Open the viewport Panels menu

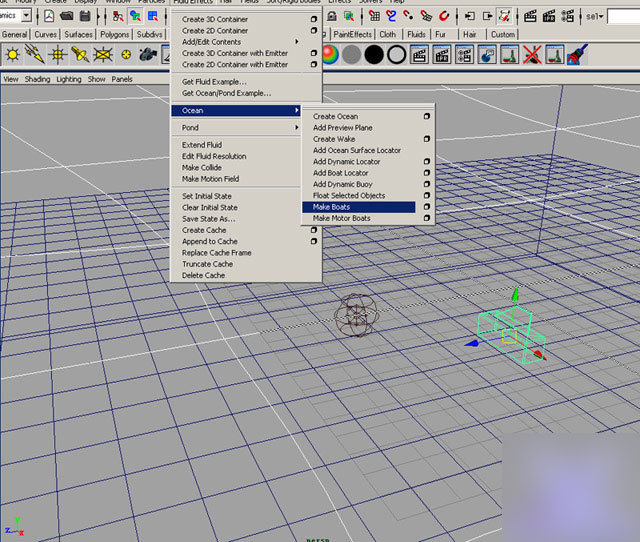[122, 79]
